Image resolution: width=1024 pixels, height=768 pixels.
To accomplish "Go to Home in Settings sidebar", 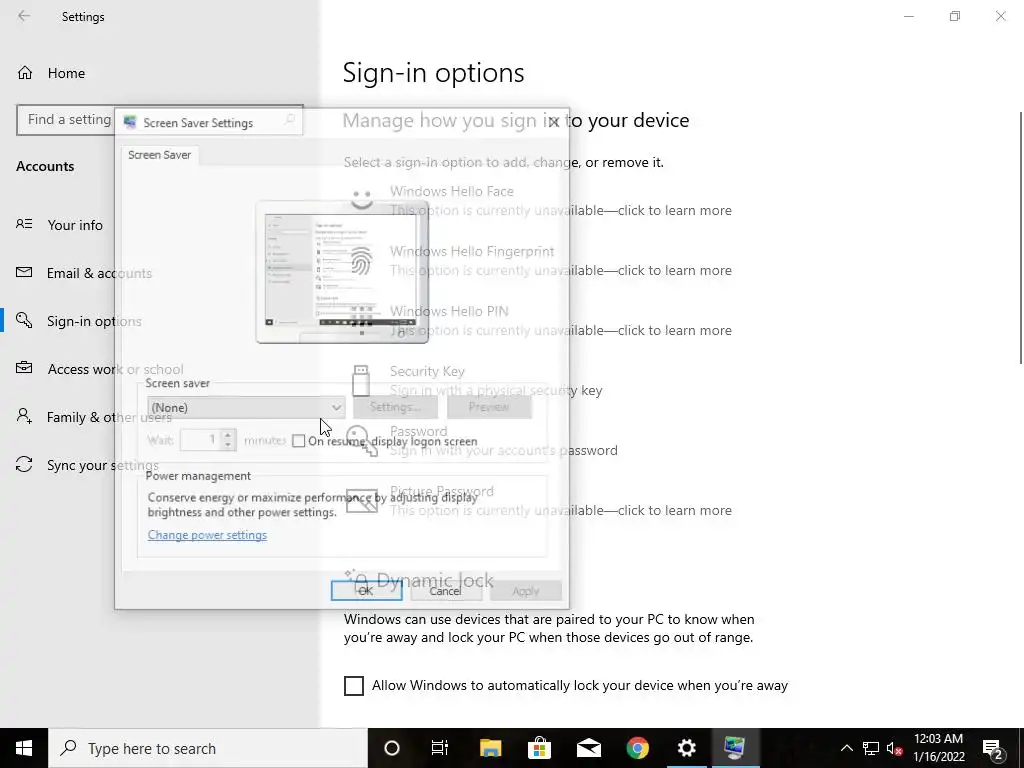I will (66, 73).
